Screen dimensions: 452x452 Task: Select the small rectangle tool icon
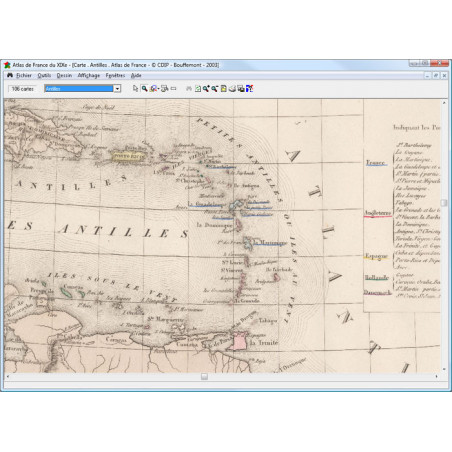click(x=173, y=89)
